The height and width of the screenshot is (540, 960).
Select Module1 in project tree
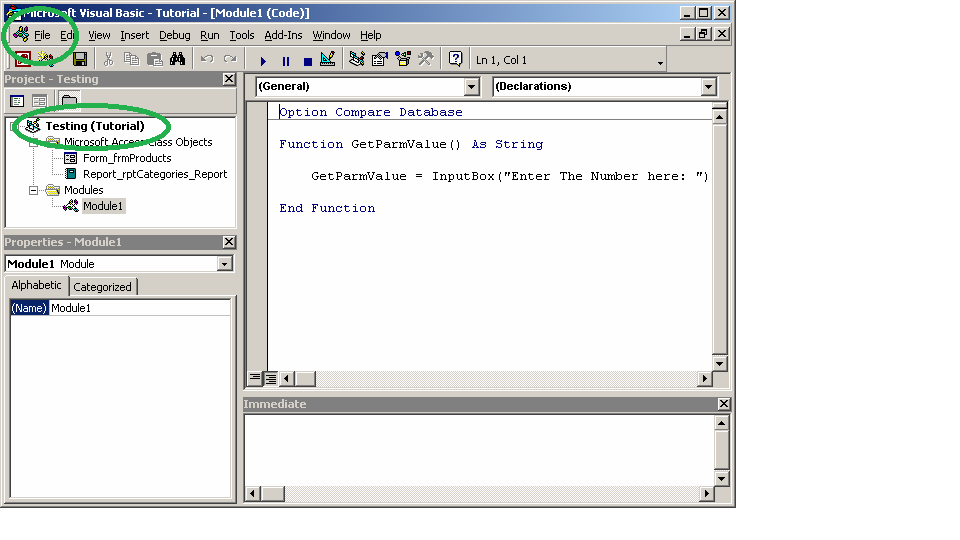[103, 206]
